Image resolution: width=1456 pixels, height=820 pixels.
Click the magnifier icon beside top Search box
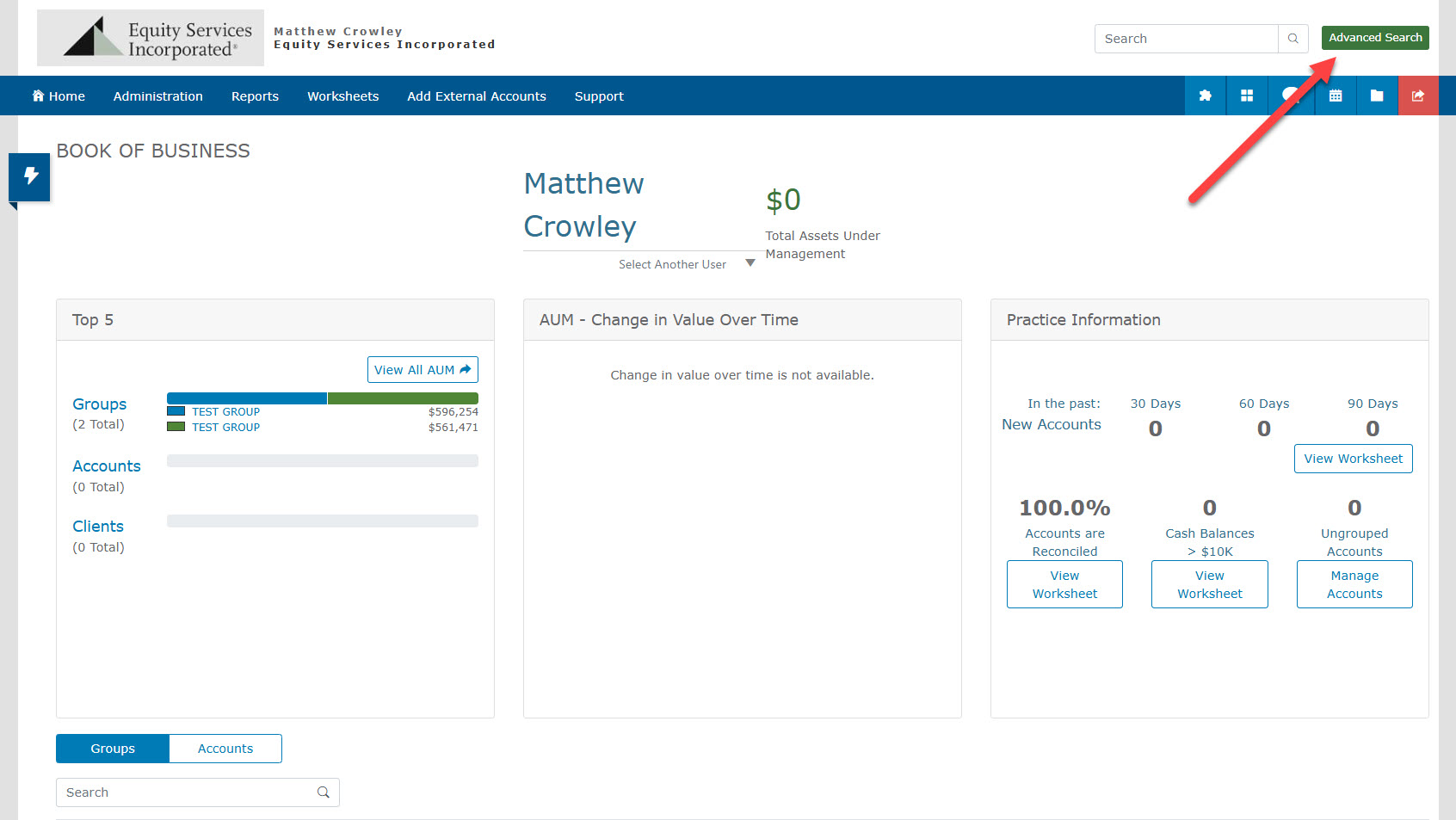pyautogui.click(x=1293, y=39)
